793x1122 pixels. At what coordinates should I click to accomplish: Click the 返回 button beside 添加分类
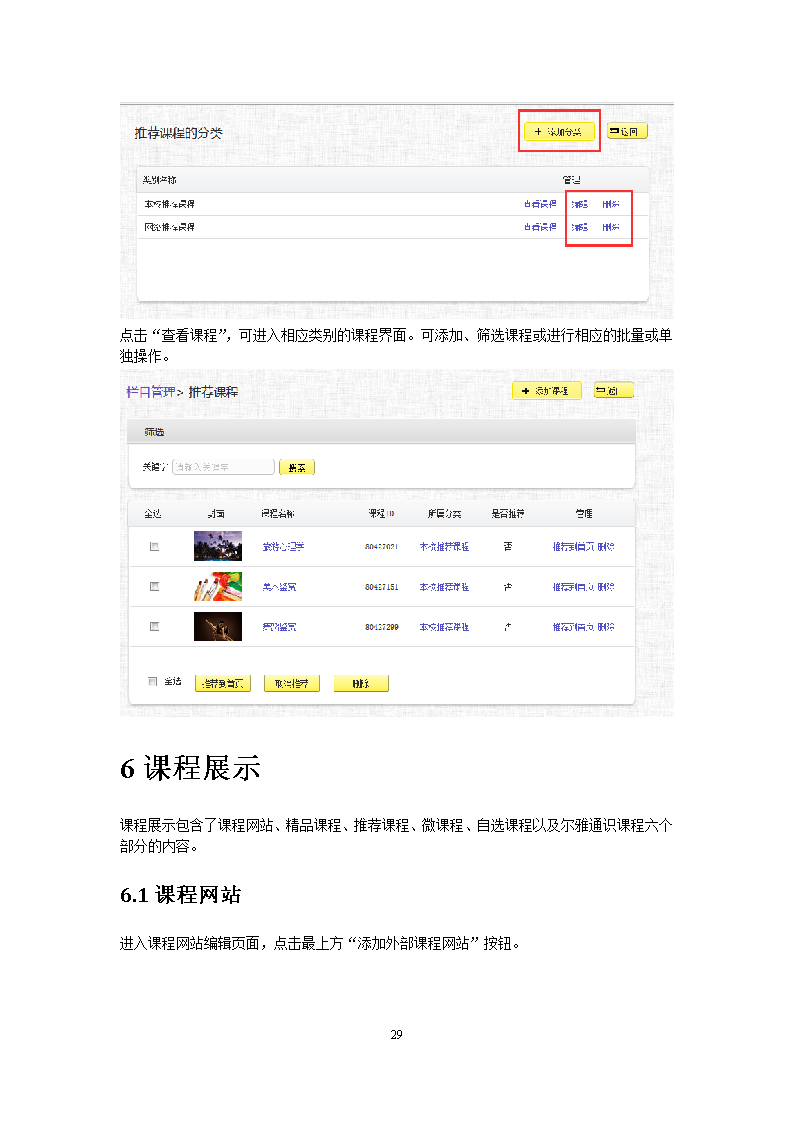[x=626, y=131]
